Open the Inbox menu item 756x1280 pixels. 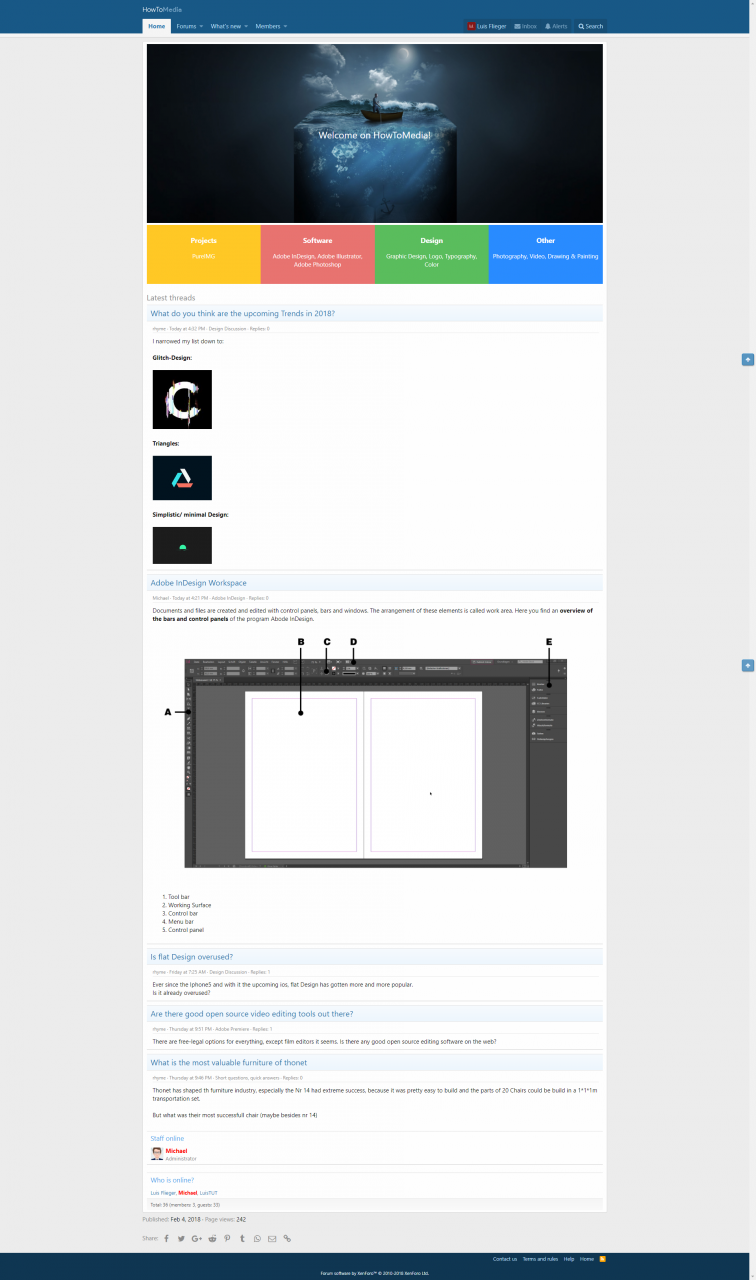tap(525, 26)
